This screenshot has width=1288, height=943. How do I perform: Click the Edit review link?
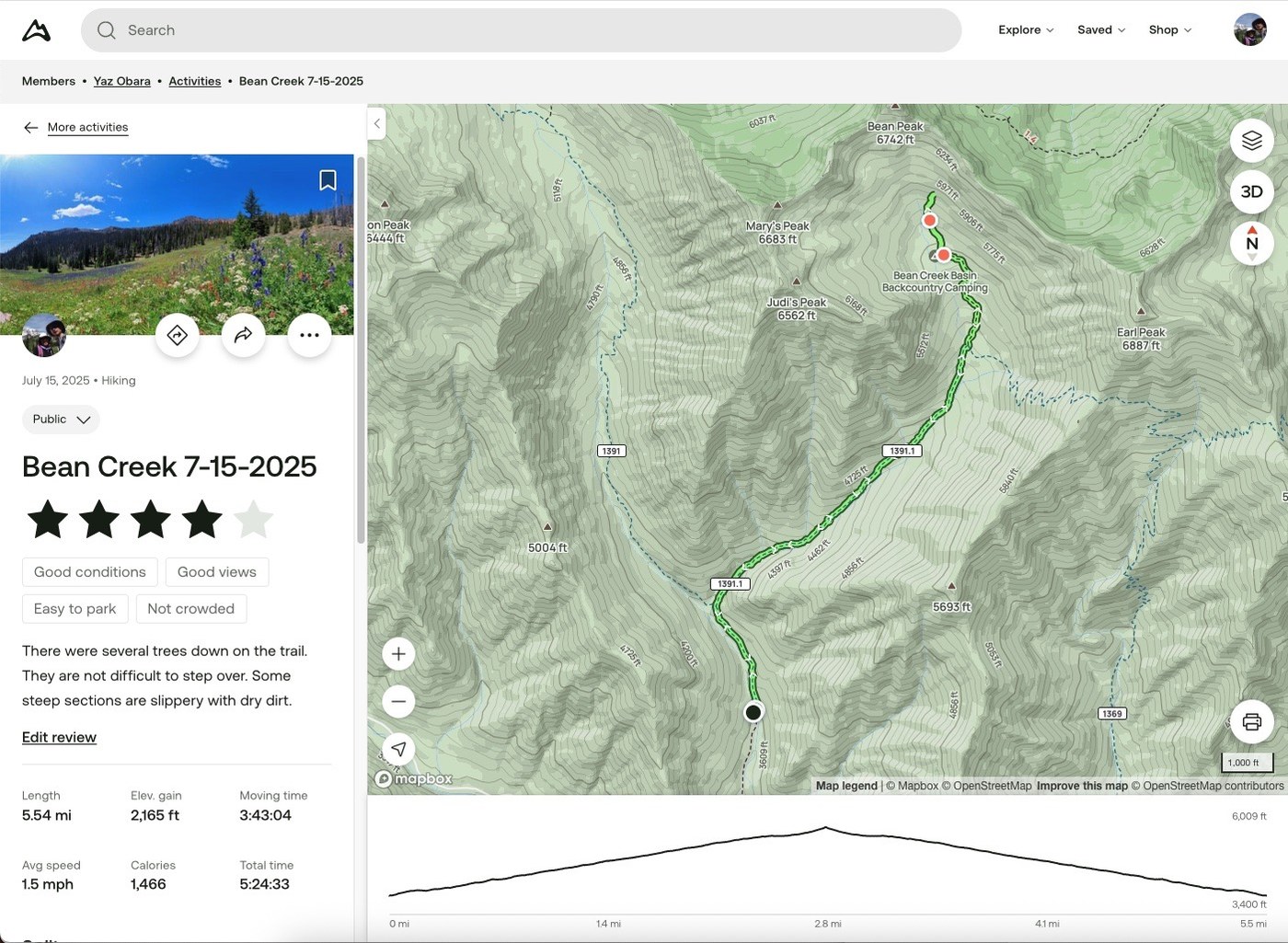click(x=59, y=737)
